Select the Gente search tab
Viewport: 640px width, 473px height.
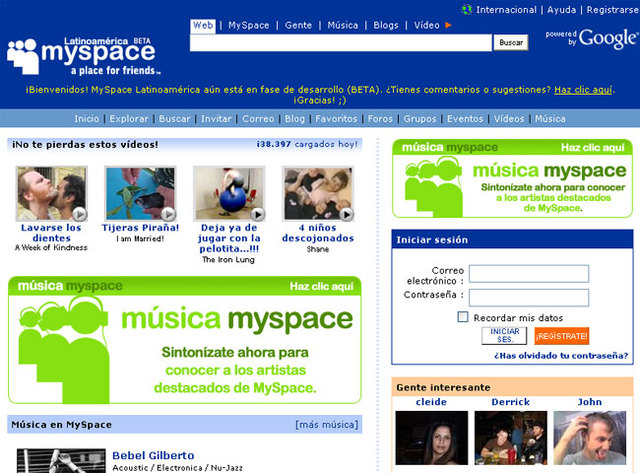click(298, 26)
